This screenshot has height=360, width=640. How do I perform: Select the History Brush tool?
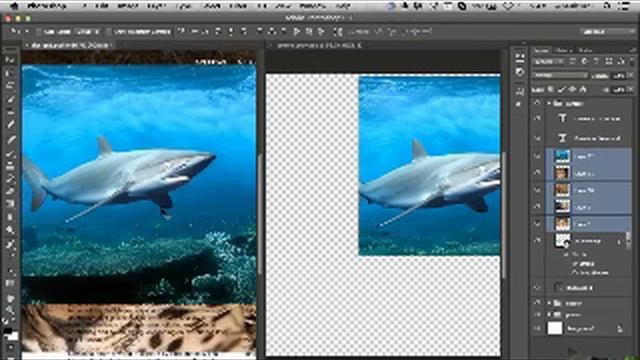10,179
